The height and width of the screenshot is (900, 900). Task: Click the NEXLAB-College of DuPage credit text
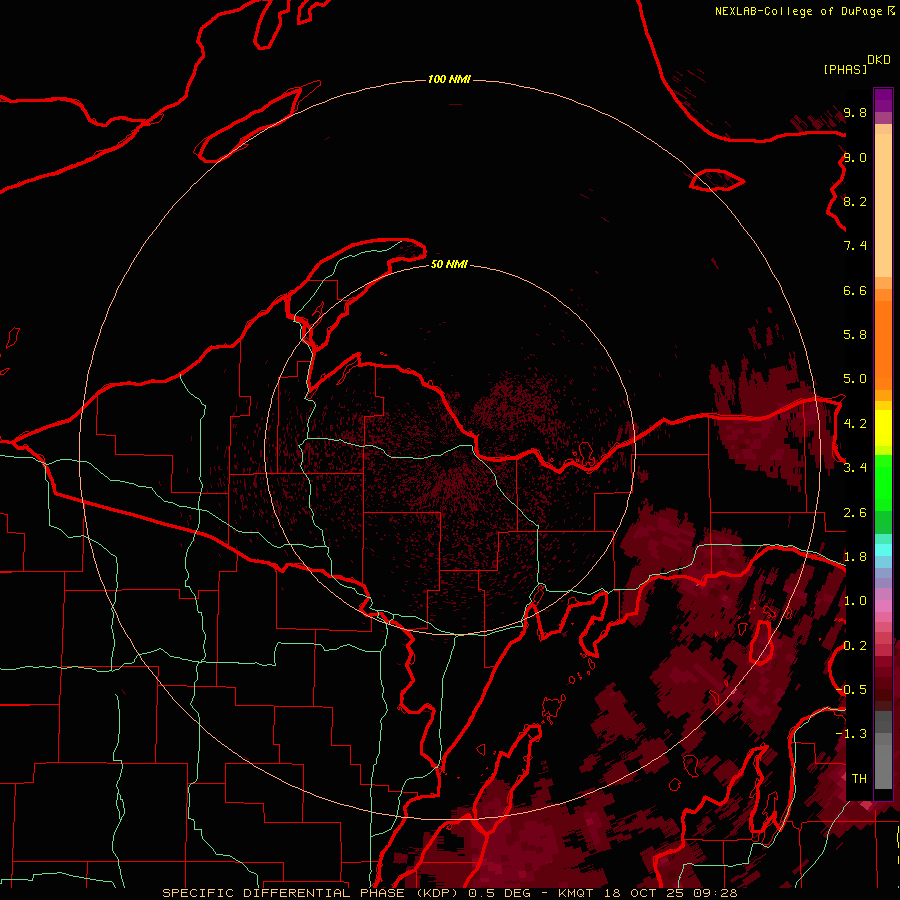pyautogui.click(x=799, y=11)
